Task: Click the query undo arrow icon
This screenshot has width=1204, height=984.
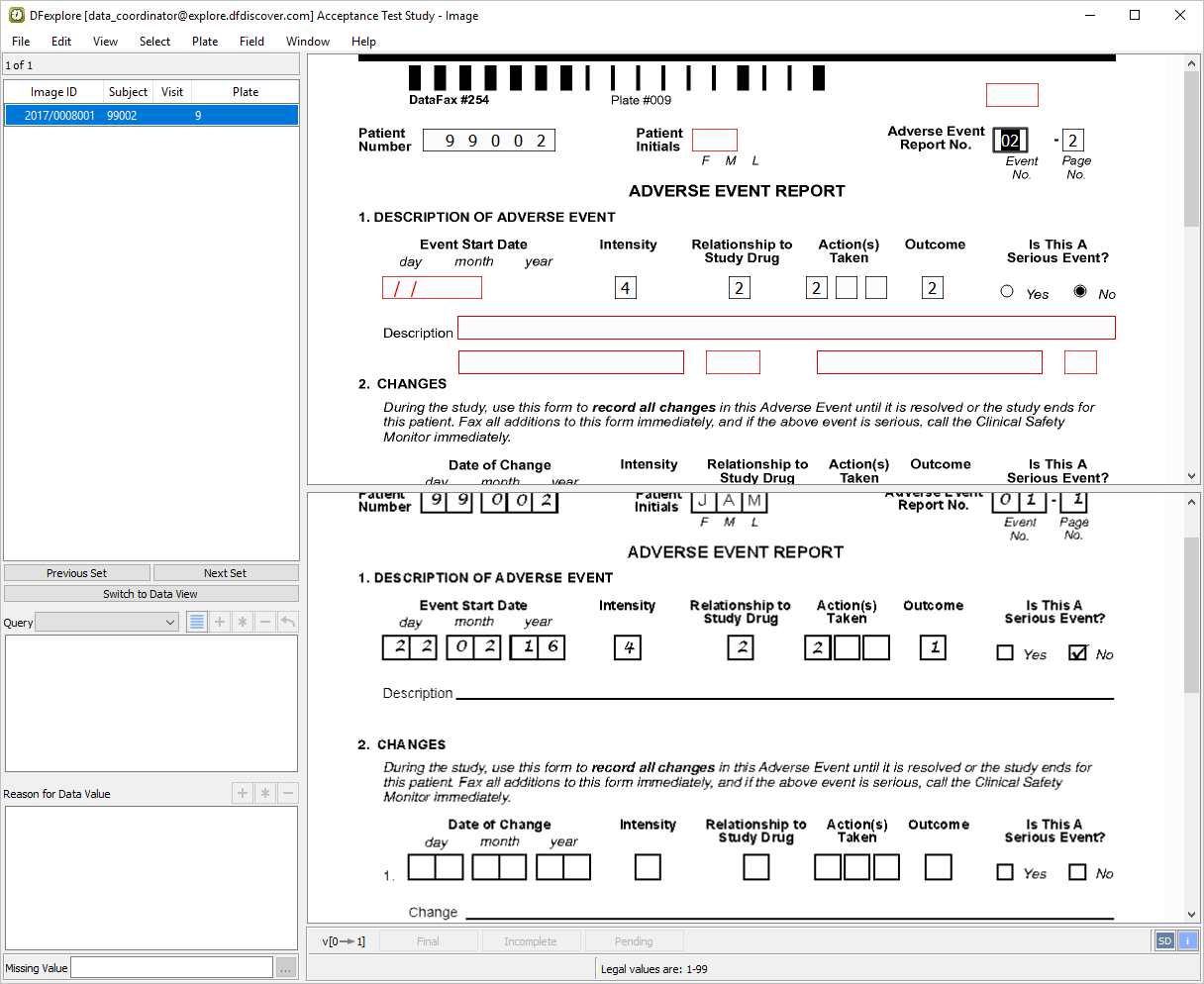Action: coord(287,623)
